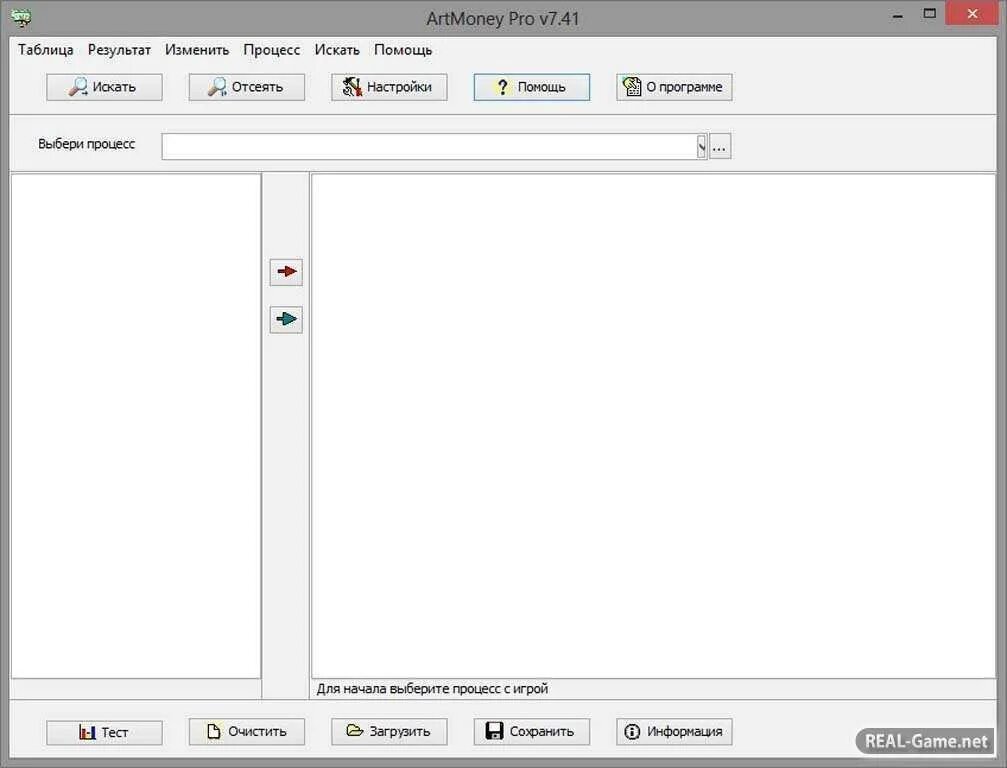This screenshot has height=768, width=1007.
Task: Click the Искать search button
Action: tap(104, 87)
